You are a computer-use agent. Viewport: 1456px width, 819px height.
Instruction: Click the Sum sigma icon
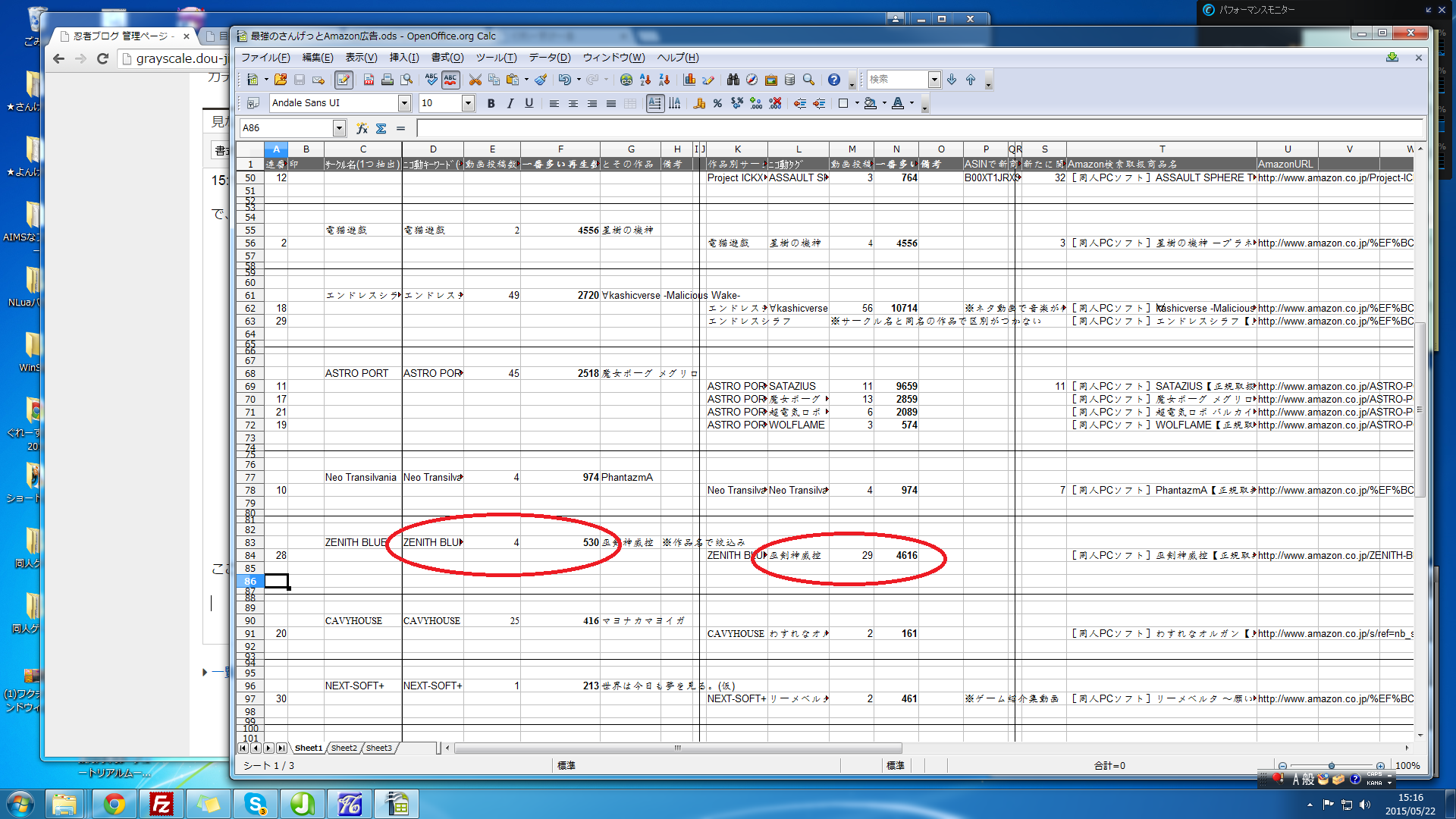click(x=381, y=128)
